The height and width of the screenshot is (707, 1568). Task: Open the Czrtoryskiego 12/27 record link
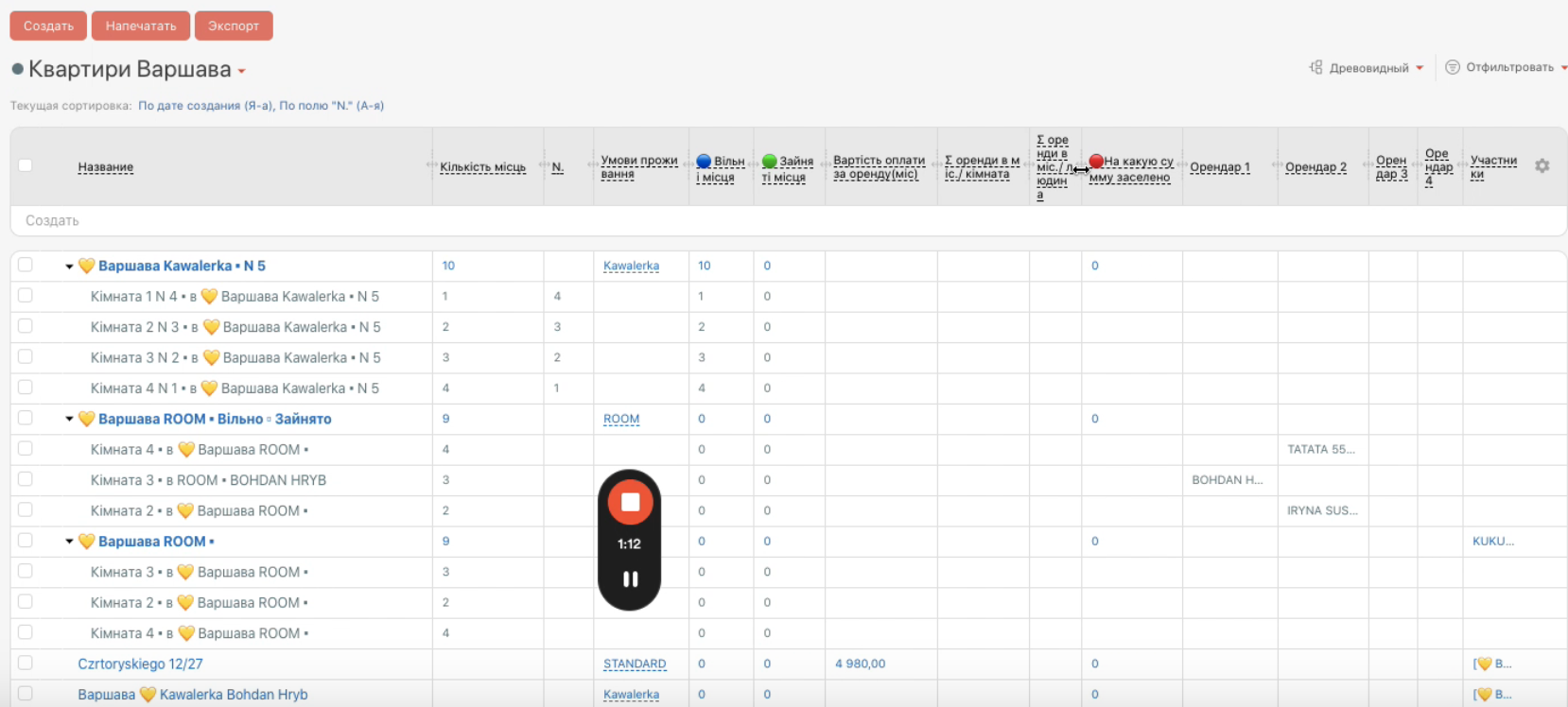(140, 664)
